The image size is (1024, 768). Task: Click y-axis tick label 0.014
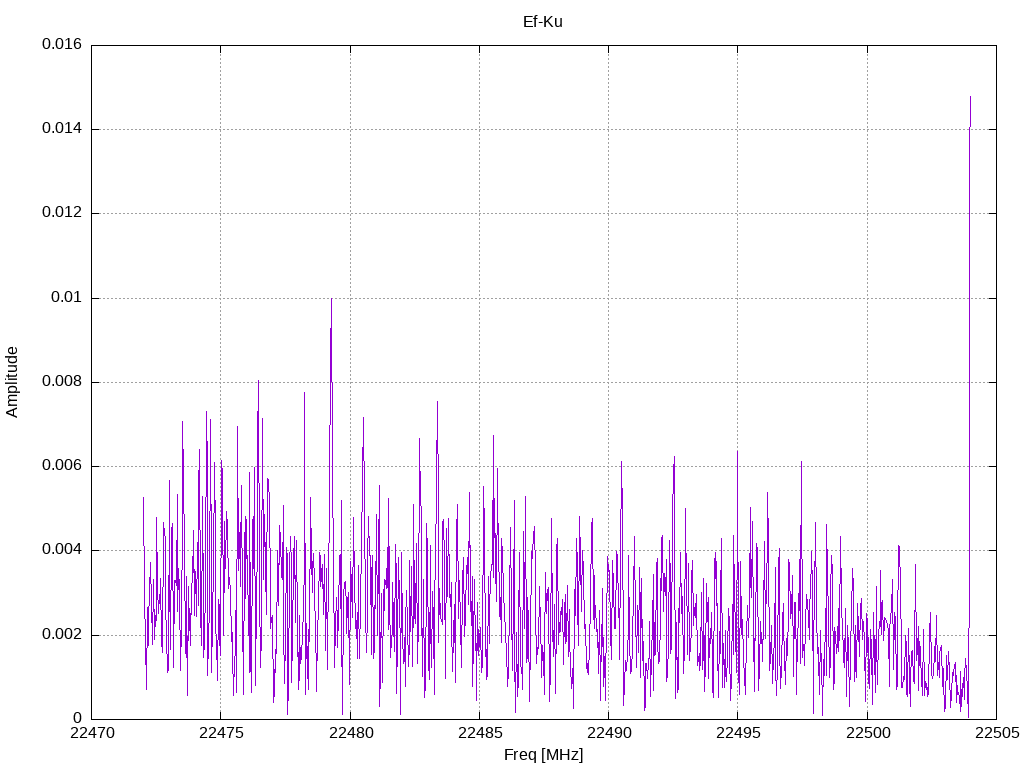pos(62,129)
